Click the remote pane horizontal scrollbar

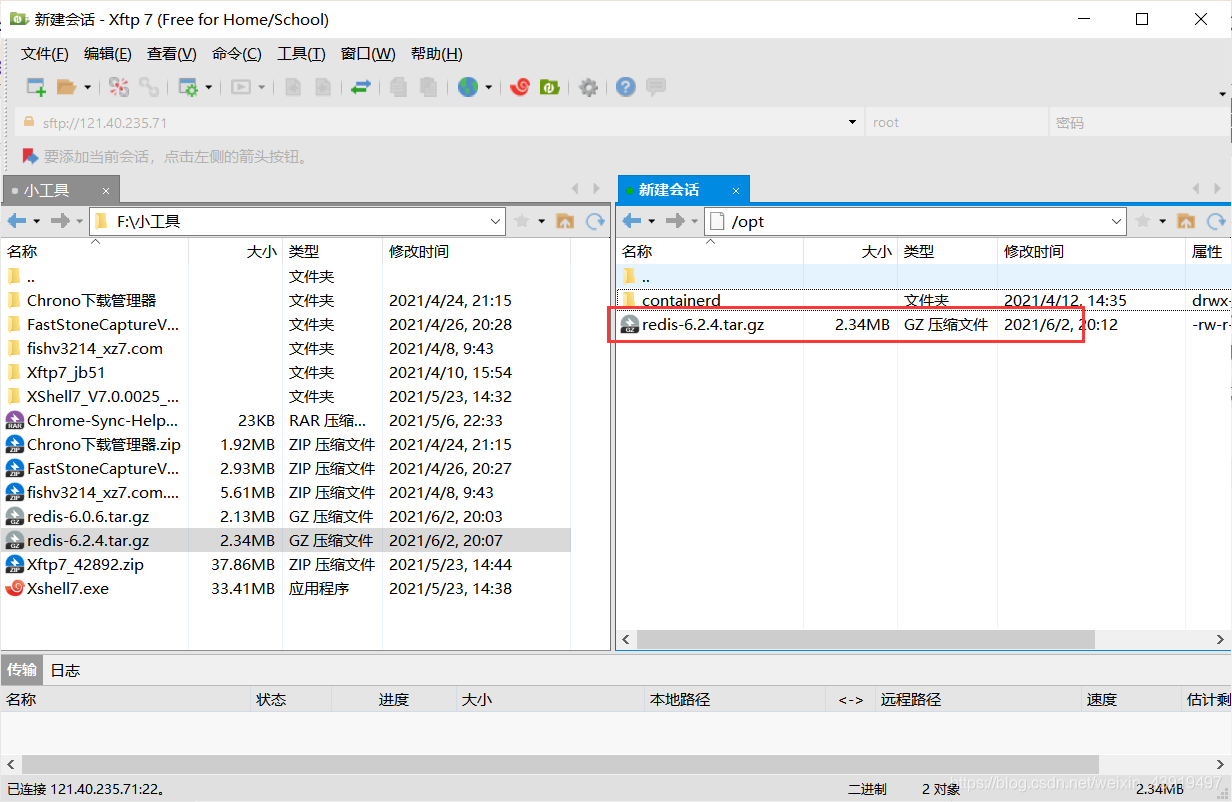point(865,639)
